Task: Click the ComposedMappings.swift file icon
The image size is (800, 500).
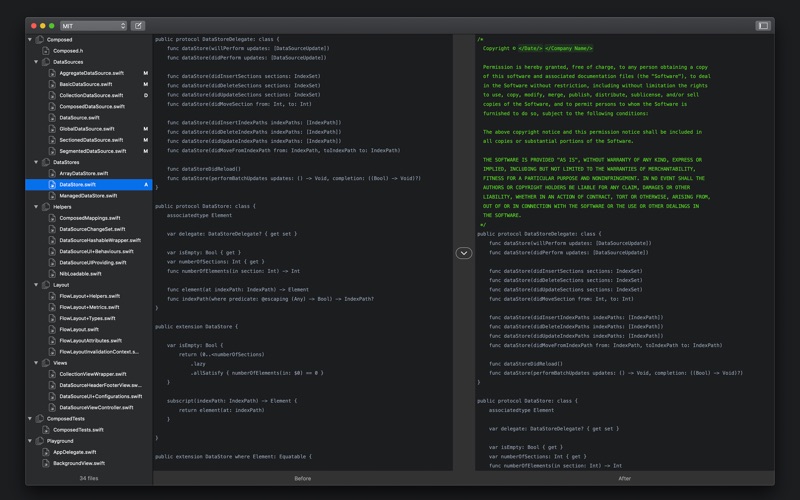Action: point(52,218)
